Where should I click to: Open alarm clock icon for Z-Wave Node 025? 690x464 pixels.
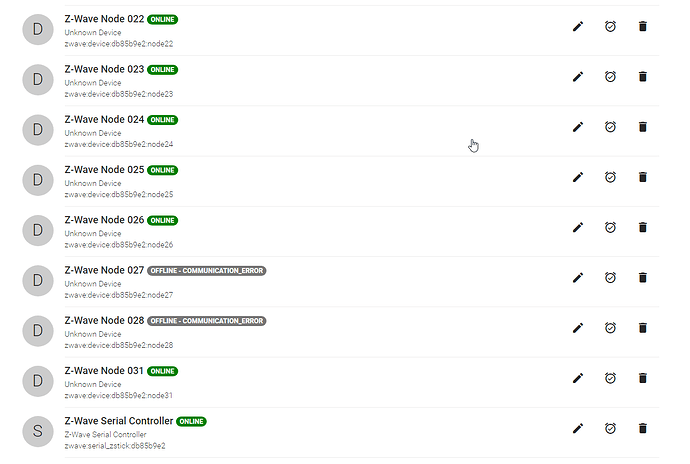pyautogui.click(x=610, y=177)
